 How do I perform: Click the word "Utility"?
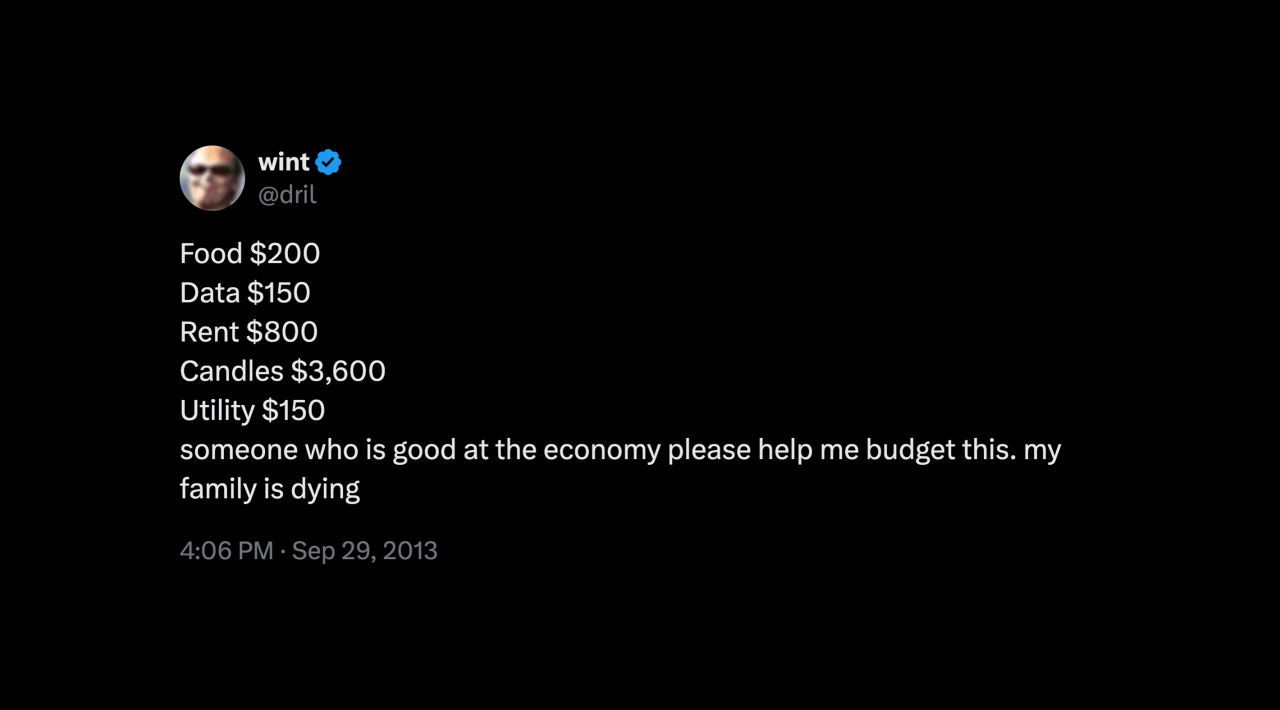tap(217, 411)
